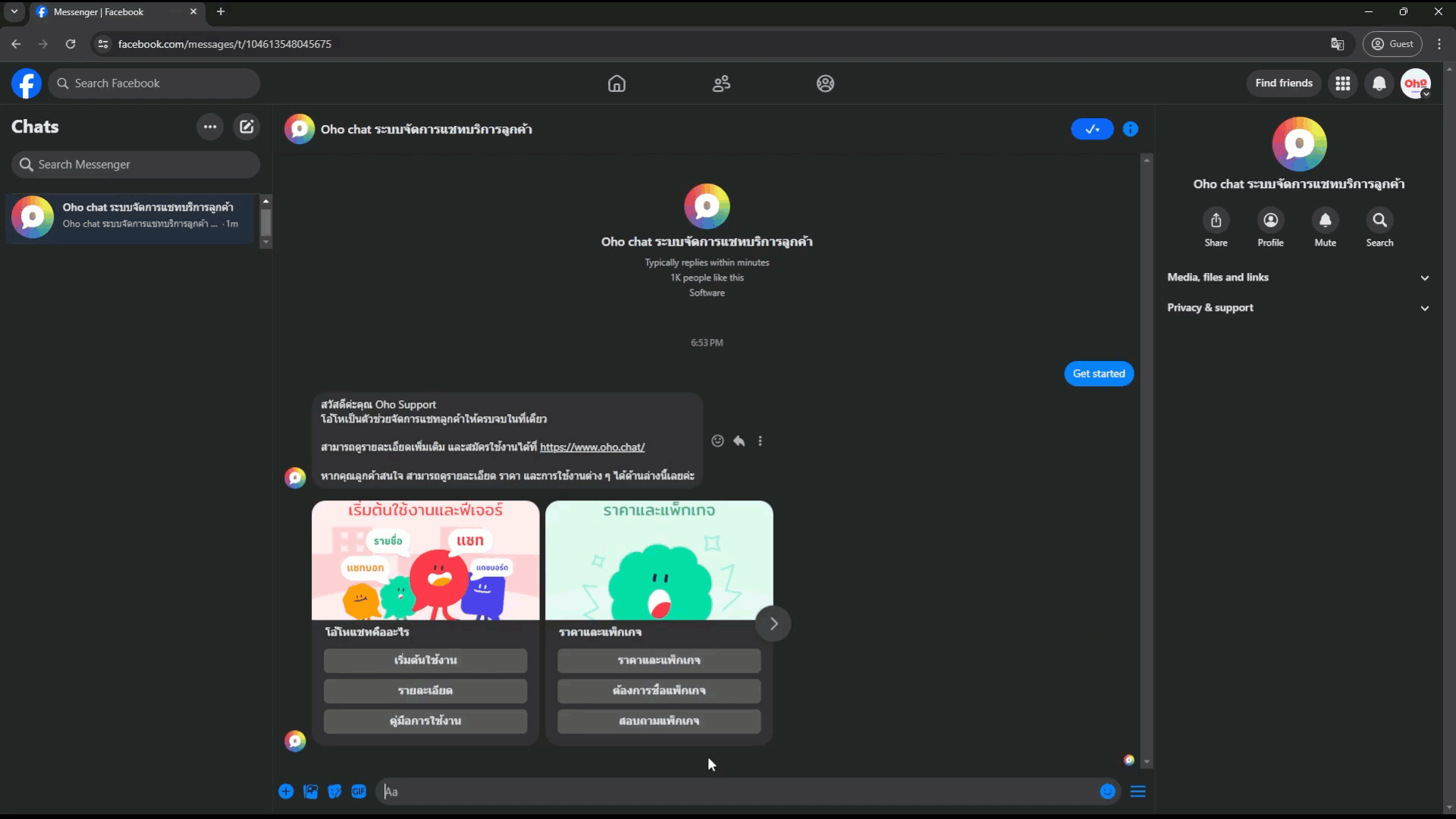Open more options for the greeting message

coord(760,441)
